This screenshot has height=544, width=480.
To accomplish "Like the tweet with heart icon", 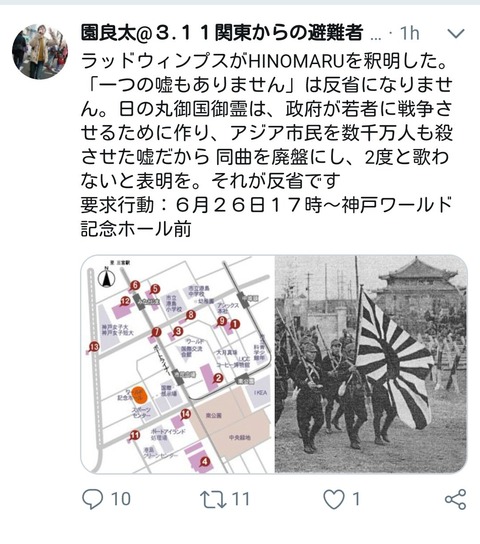I will tap(334, 499).
